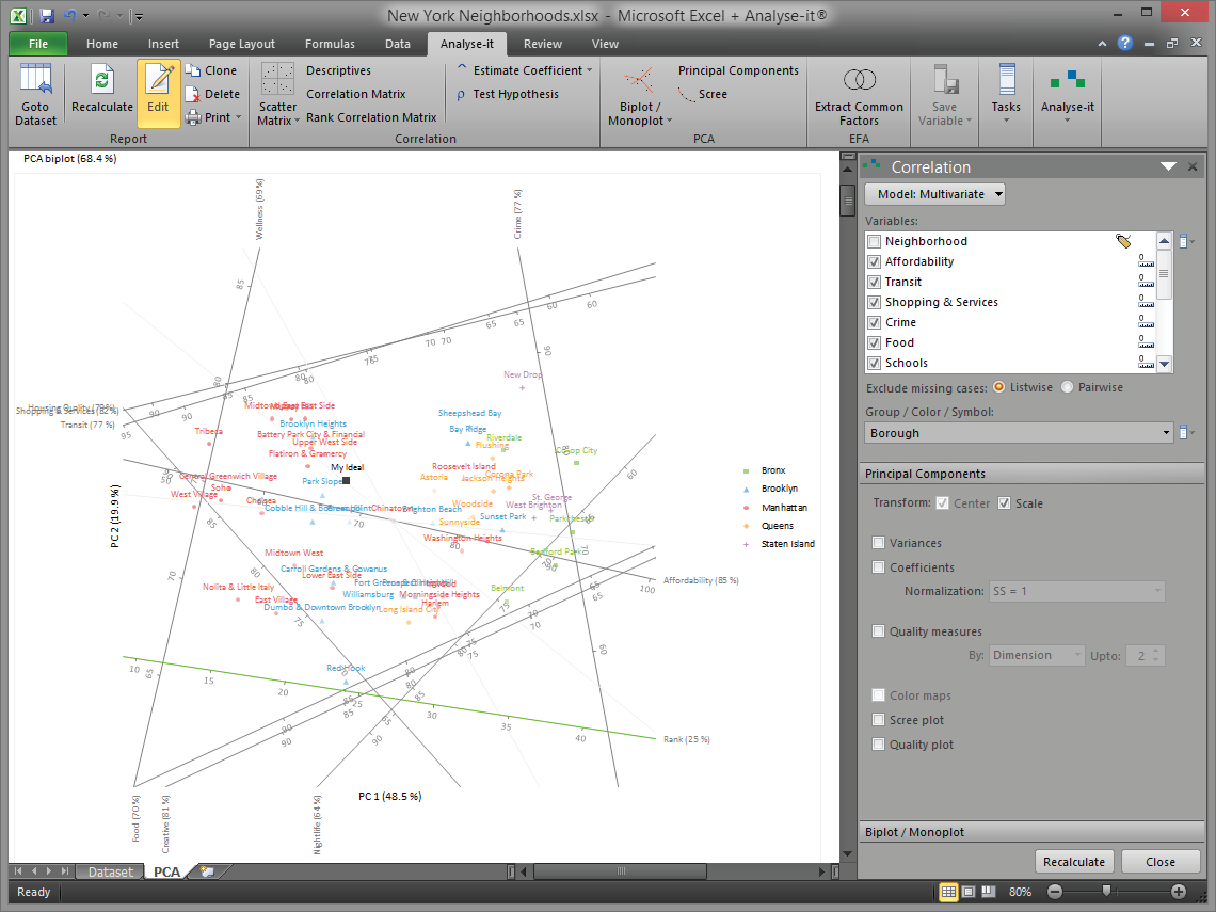Click Recalculate button at panel bottom
This screenshot has width=1216, height=912.
tap(1074, 861)
